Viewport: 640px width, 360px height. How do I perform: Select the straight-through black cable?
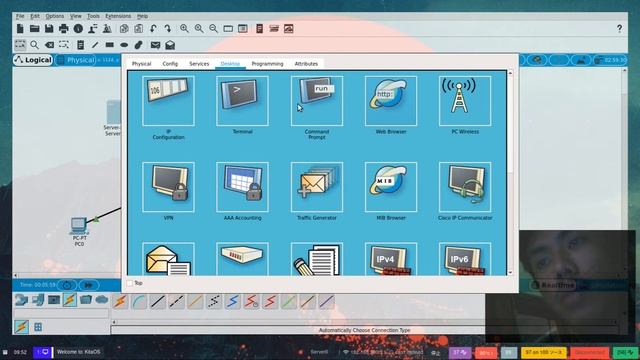[157, 302]
